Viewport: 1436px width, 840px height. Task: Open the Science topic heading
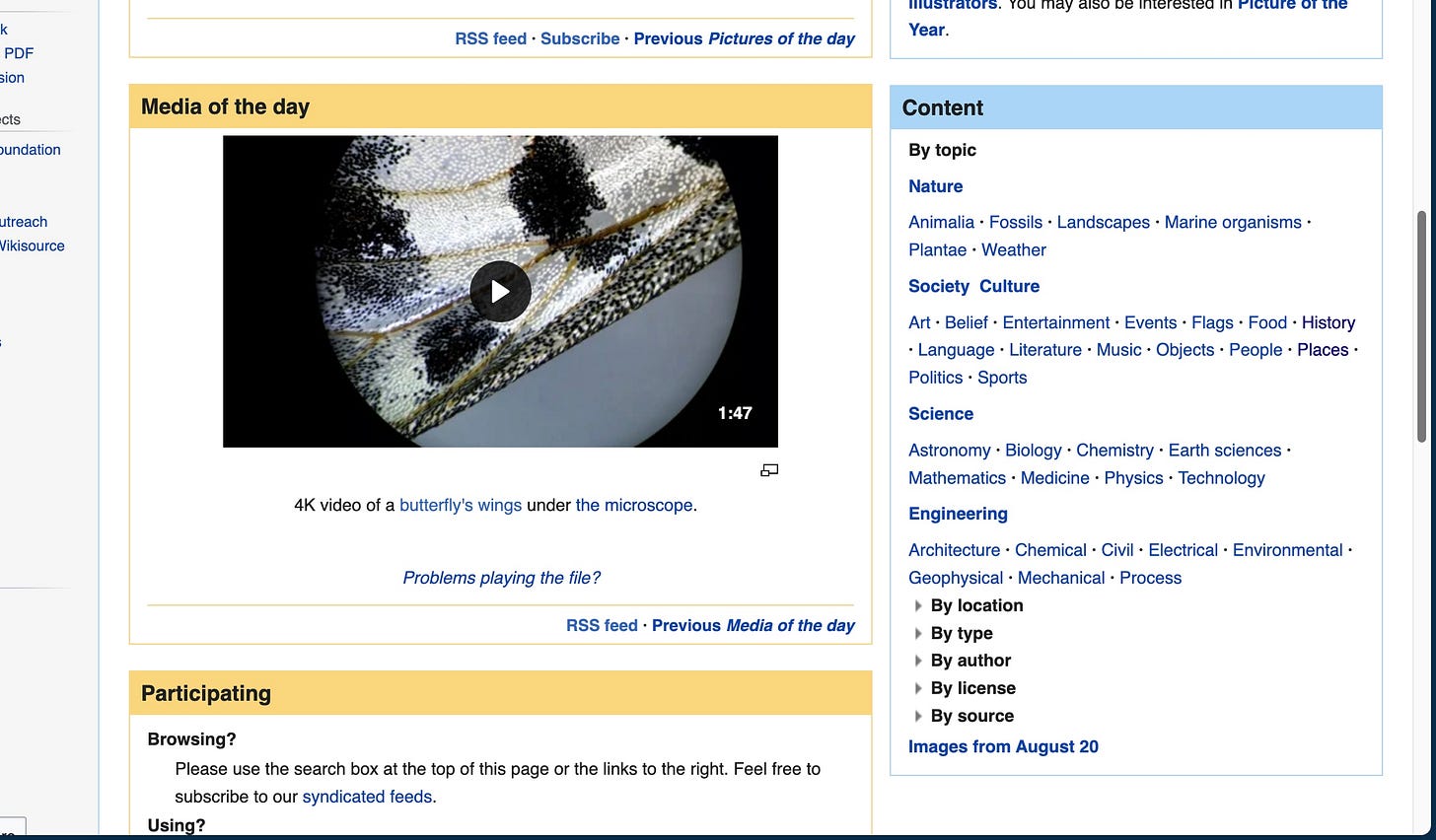(x=941, y=414)
